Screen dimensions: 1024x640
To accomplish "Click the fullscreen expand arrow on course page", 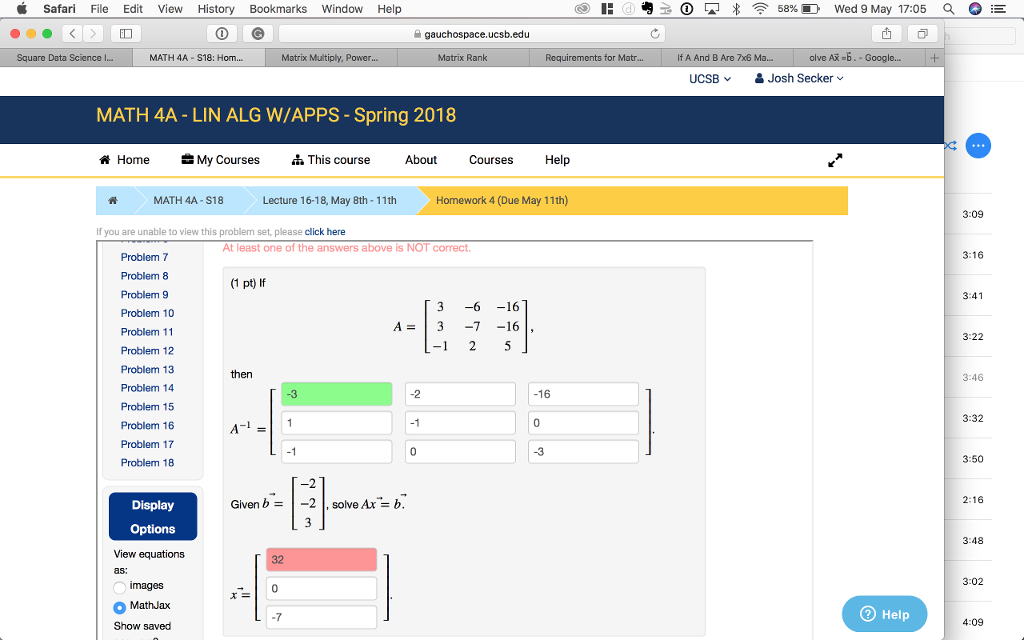I will (x=835, y=159).
